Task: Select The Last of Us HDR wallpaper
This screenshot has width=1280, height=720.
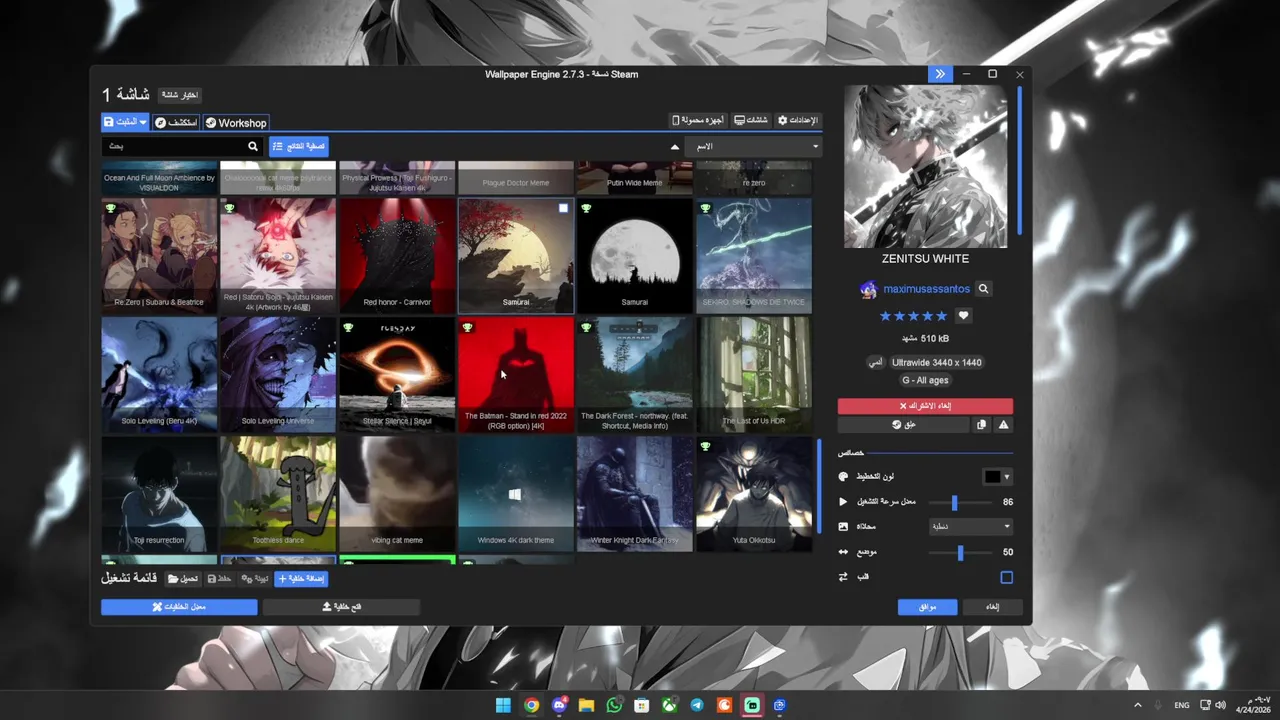Action: pos(754,375)
